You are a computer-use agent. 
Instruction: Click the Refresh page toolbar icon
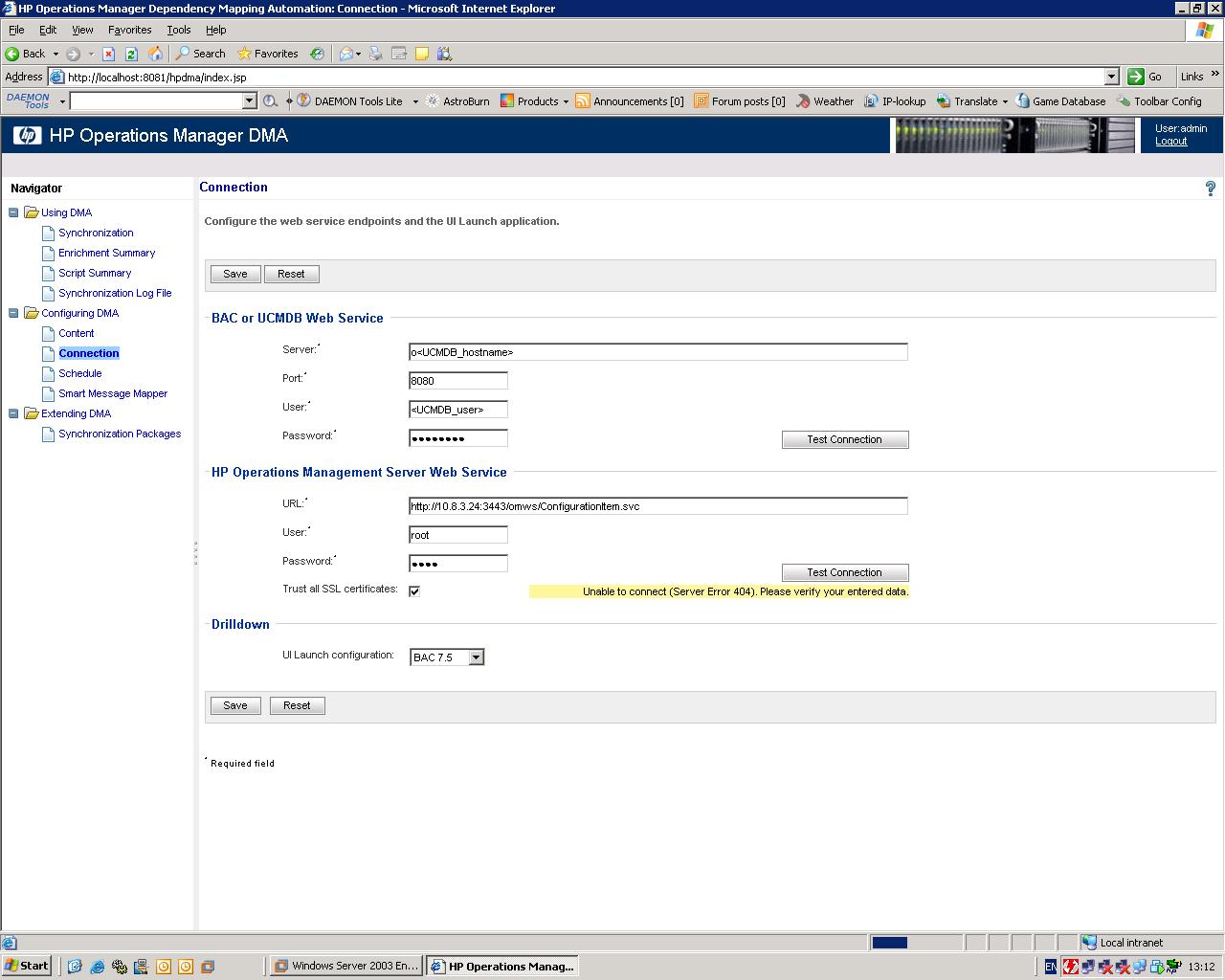[x=131, y=54]
